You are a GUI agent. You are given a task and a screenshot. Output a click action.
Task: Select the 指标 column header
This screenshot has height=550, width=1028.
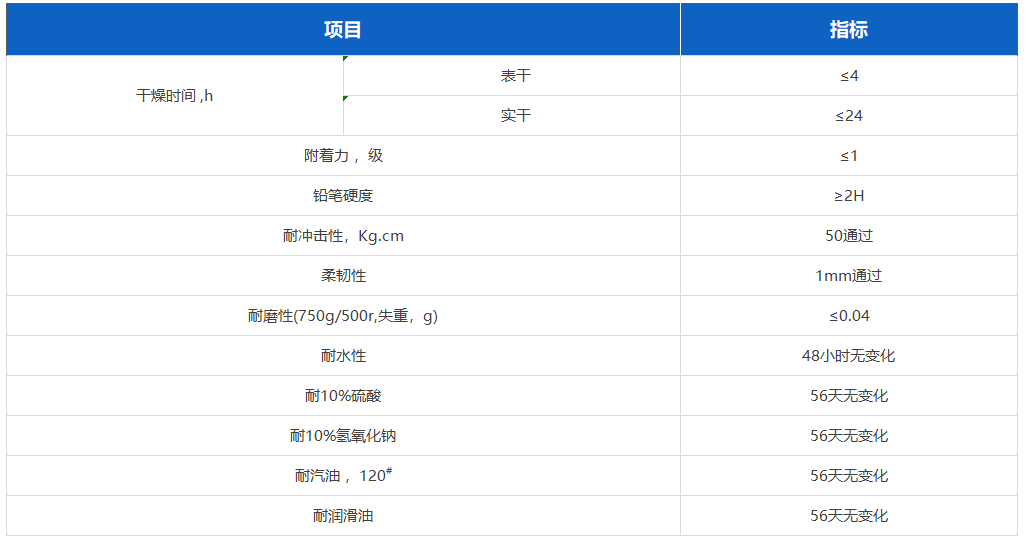point(848,30)
